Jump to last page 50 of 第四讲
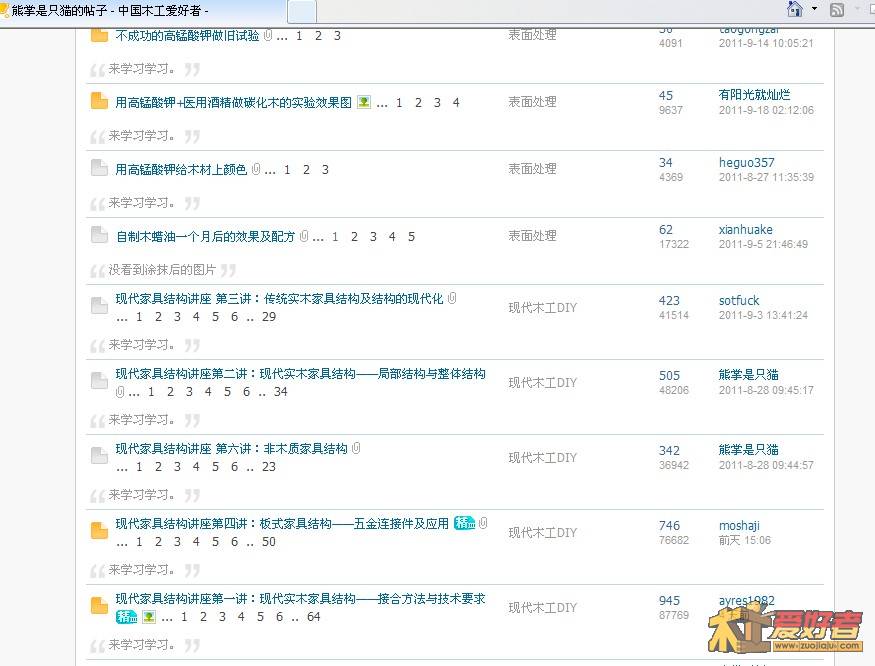 click(x=269, y=542)
